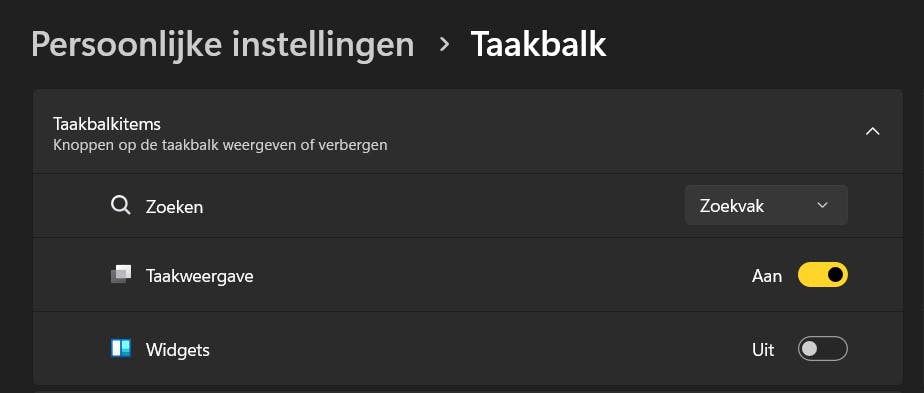The width and height of the screenshot is (924, 393).
Task: Collapse the Taakbalkitems section with the chevron
Action: pos(872,131)
